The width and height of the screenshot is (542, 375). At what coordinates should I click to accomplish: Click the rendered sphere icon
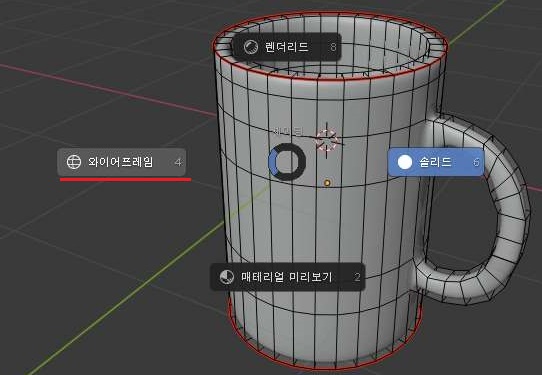pyautogui.click(x=251, y=47)
